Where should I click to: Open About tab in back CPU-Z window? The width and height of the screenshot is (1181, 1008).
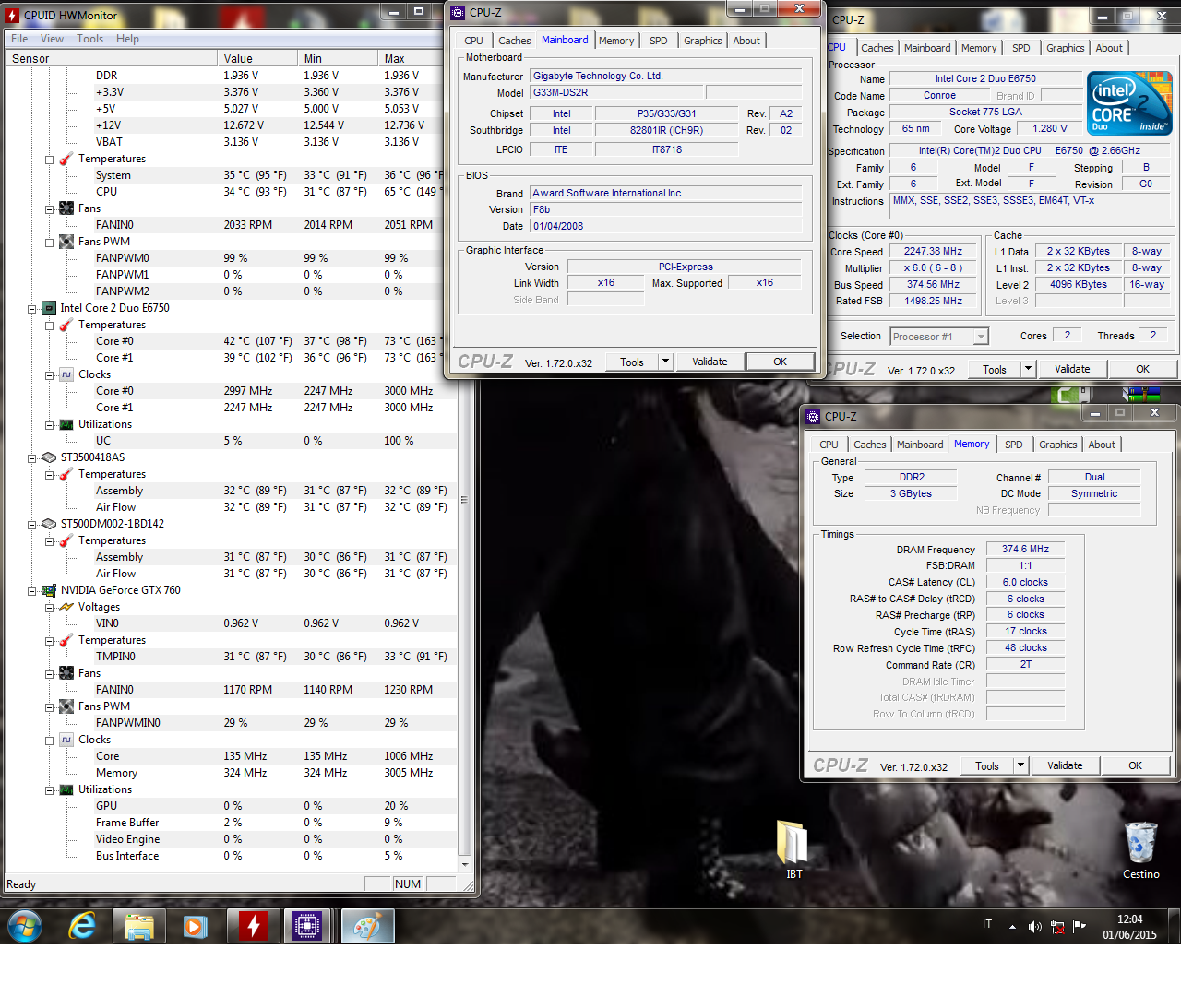click(1109, 48)
